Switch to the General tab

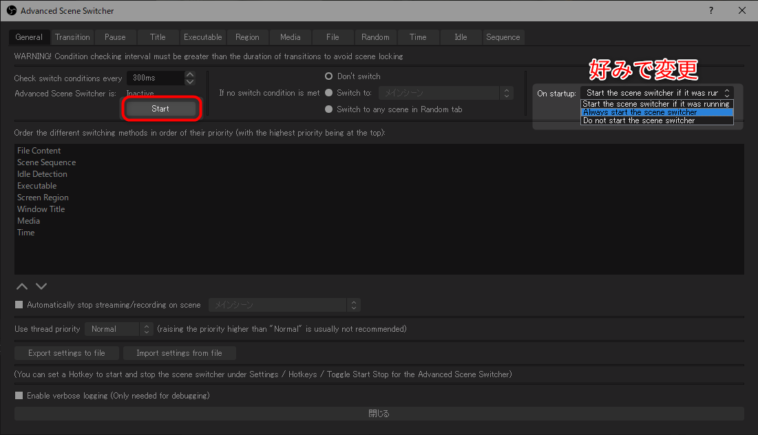[x=29, y=37]
